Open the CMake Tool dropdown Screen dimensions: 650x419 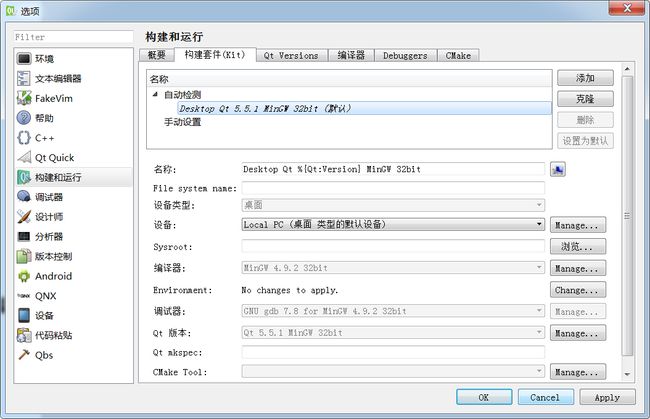click(x=393, y=372)
